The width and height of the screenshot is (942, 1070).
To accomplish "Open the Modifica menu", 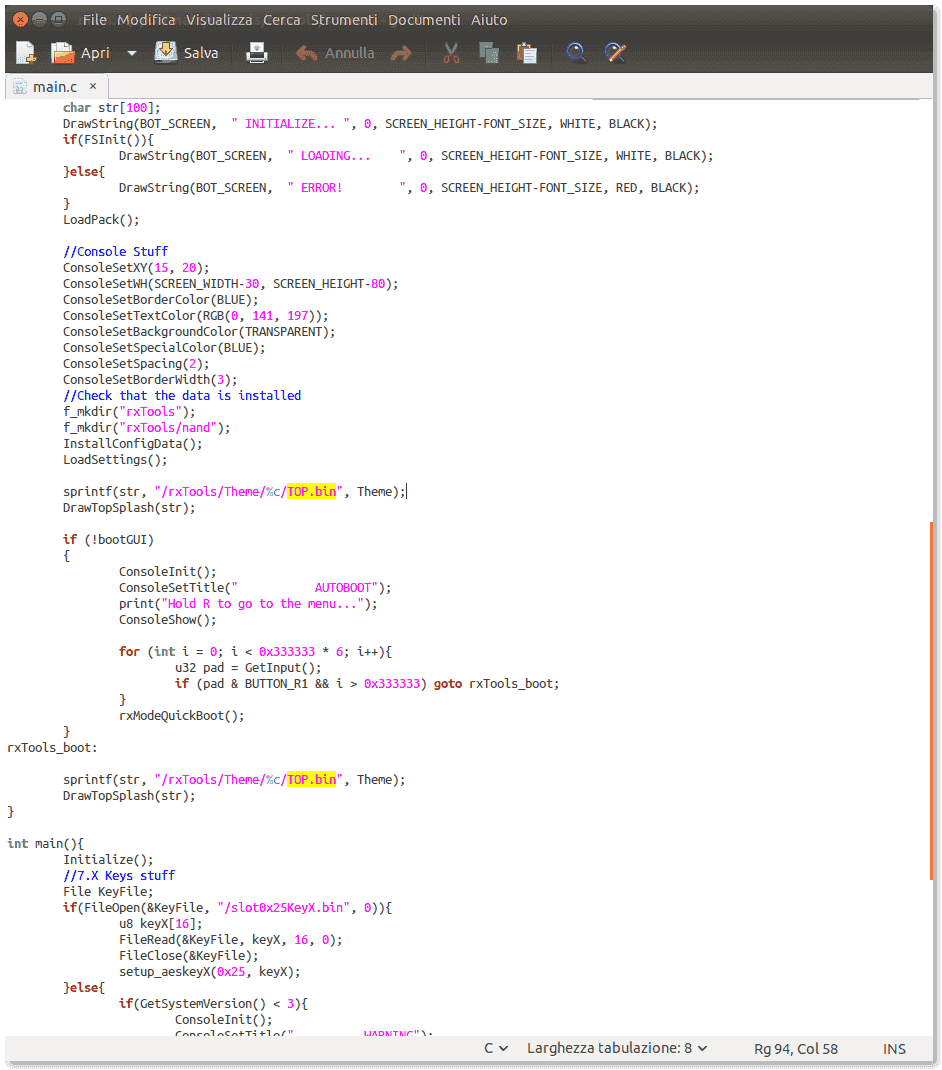I will (146, 20).
